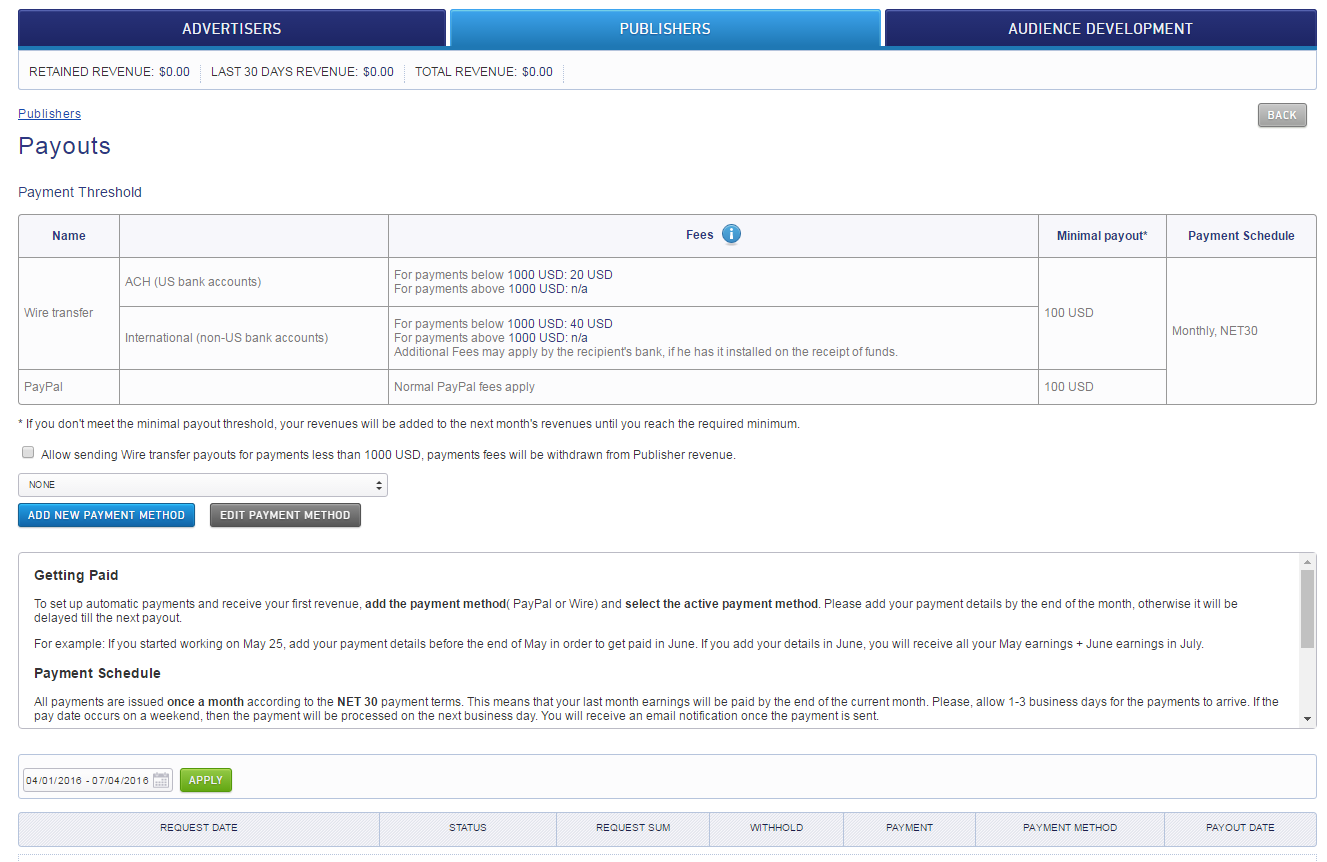1327x862 pixels.
Task: Click the Total Revenue $0.00 figure
Action: (x=537, y=72)
